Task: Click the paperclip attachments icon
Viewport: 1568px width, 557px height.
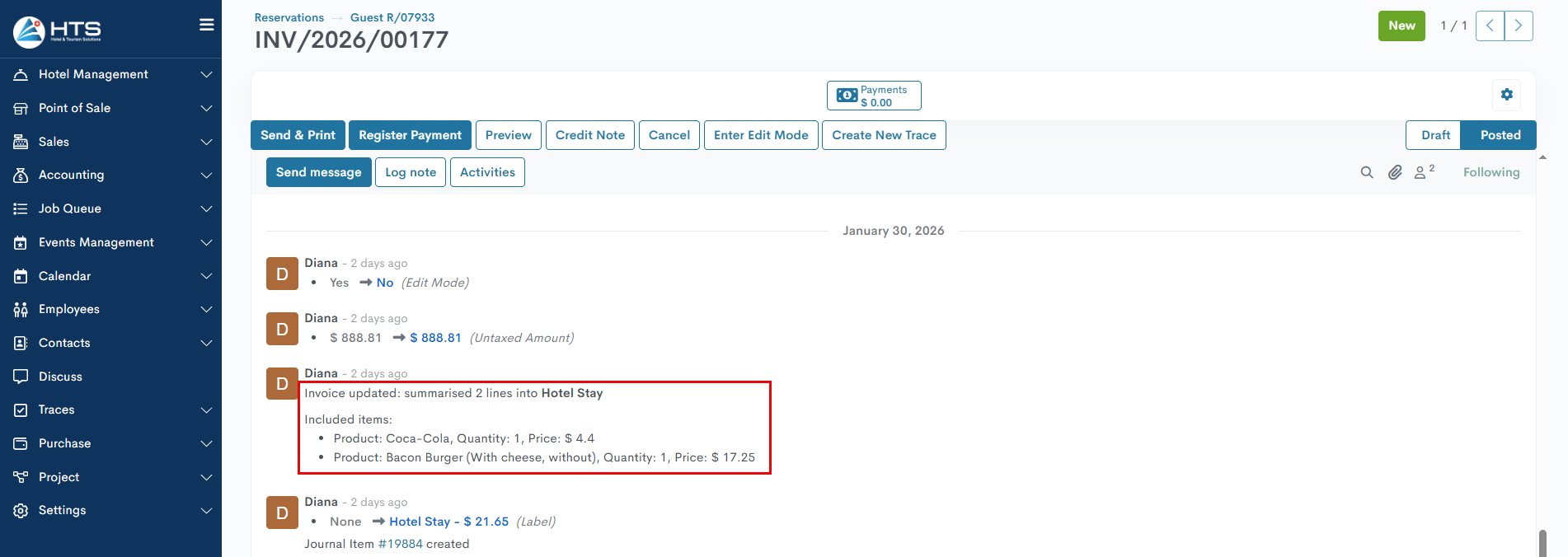Action: tap(1394, 172)
